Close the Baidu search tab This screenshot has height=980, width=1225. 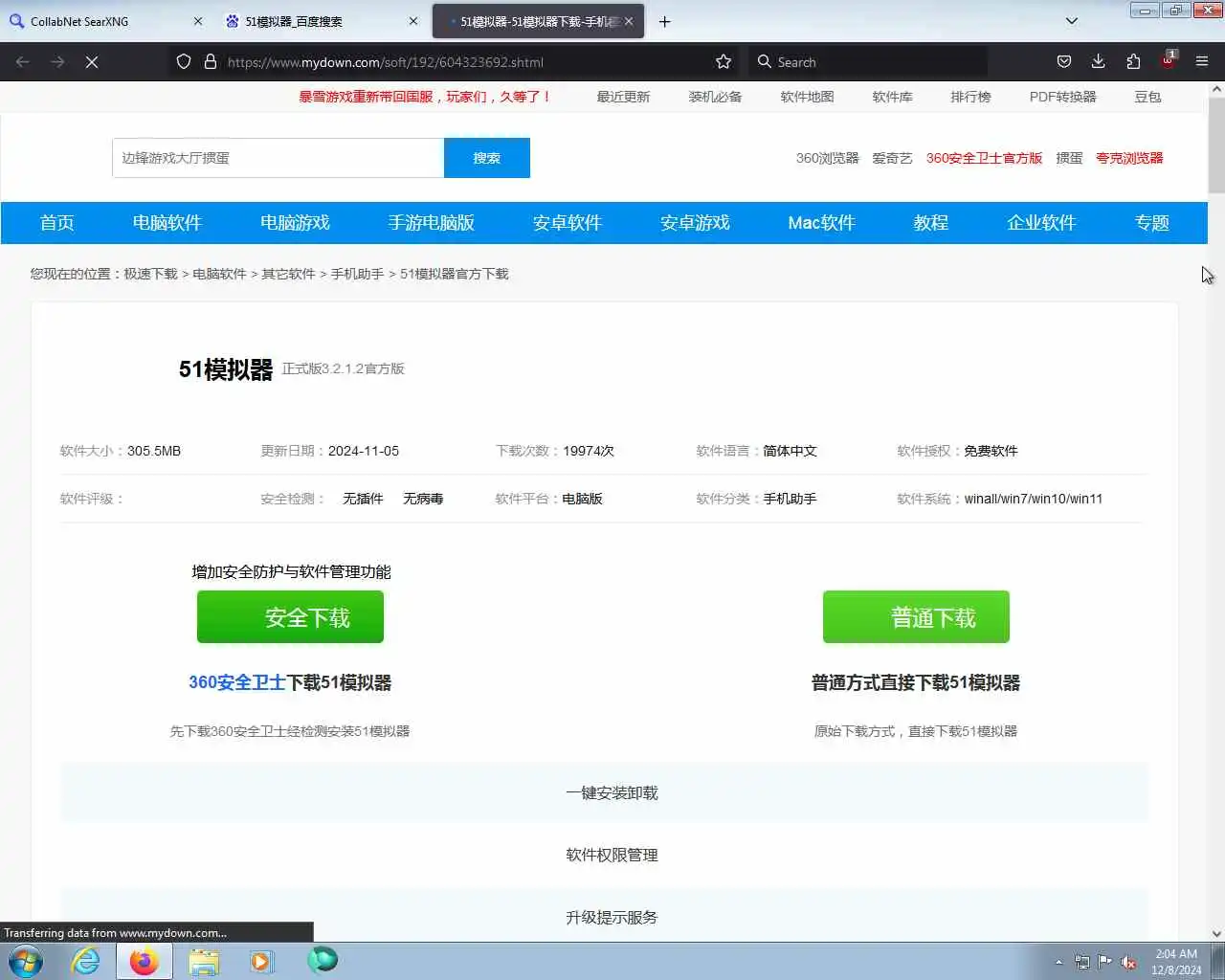pyautogui.click(x=413, y=21)
